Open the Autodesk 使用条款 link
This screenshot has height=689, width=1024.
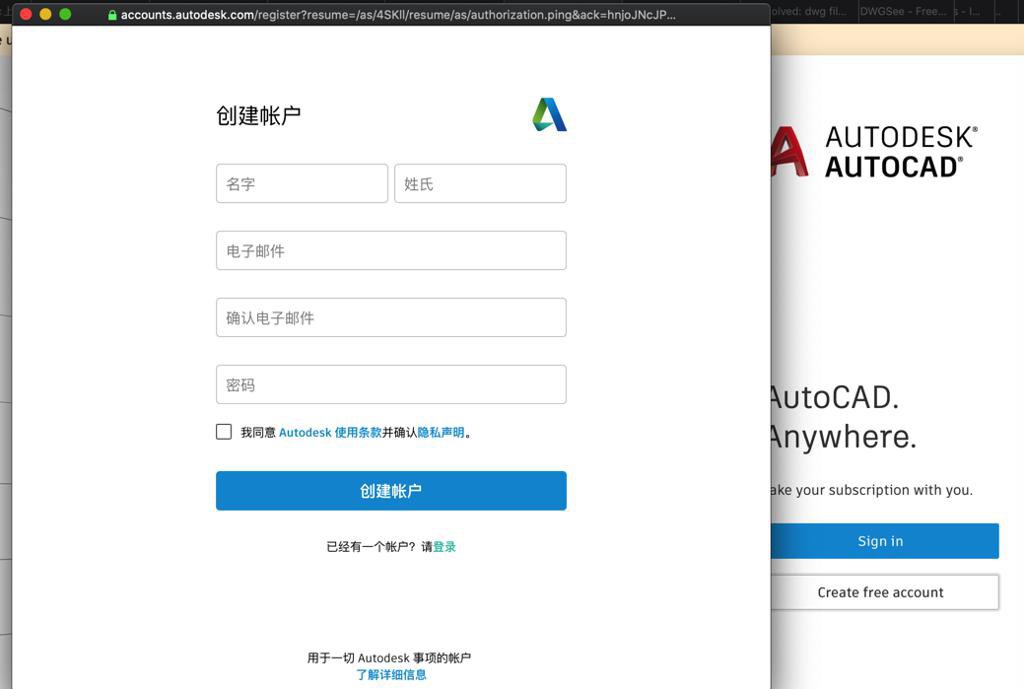click(x=330, y=432)
